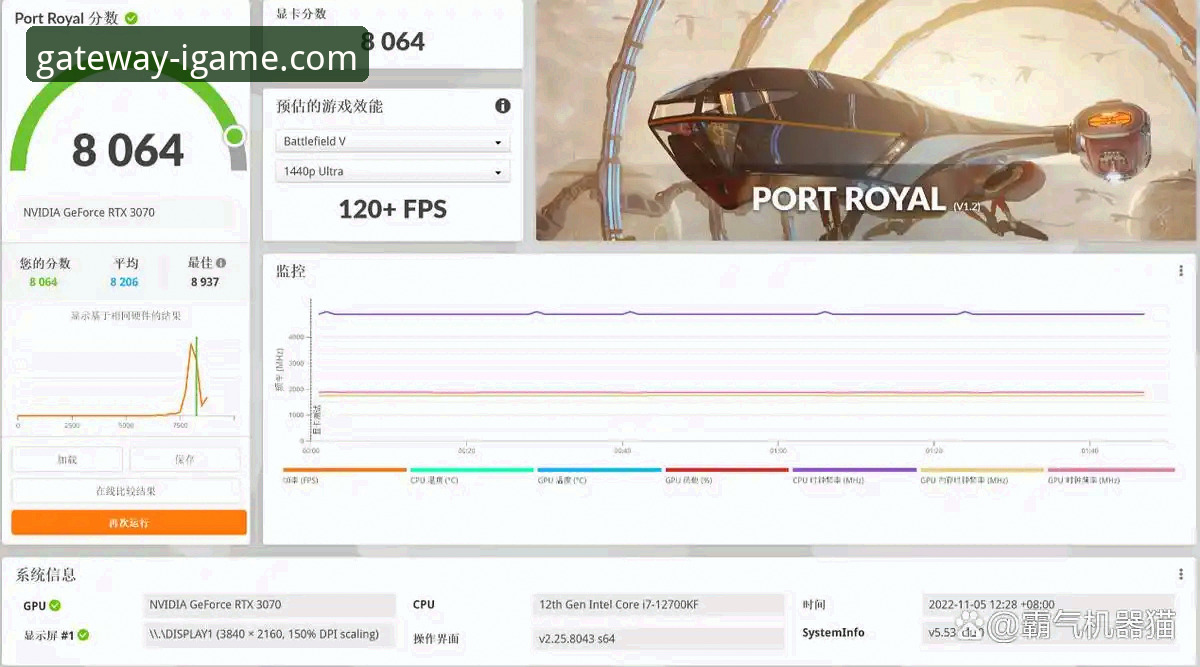The image size is (1200, 667).
Task: Toggle the purple CPU 时钟频率 (MHz) legend
Action: point(854,476)
